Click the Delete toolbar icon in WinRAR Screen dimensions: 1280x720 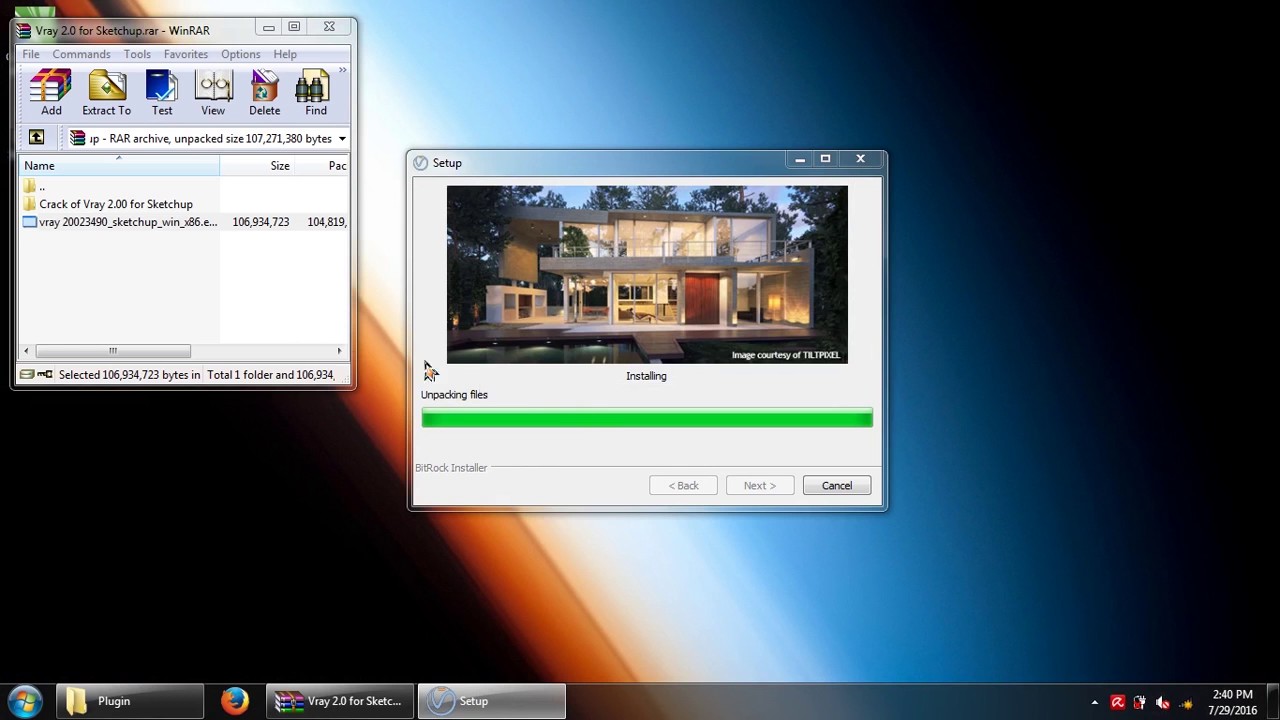[x=264, y=93]
